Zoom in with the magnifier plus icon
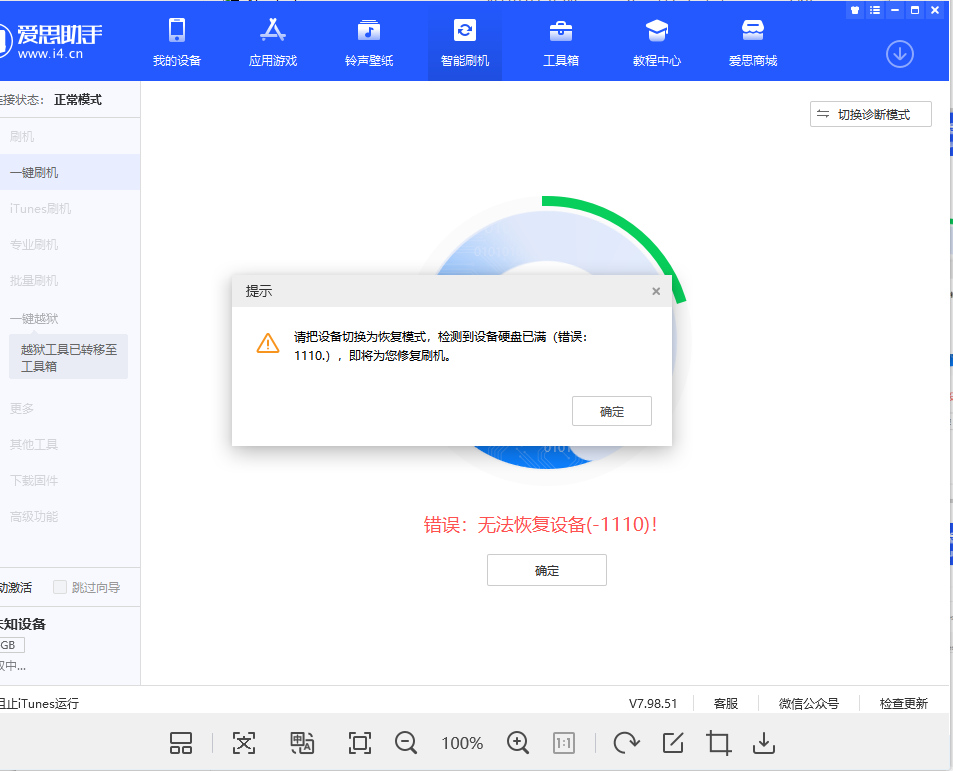Screen dimensions: 953x771 point(518,742)
